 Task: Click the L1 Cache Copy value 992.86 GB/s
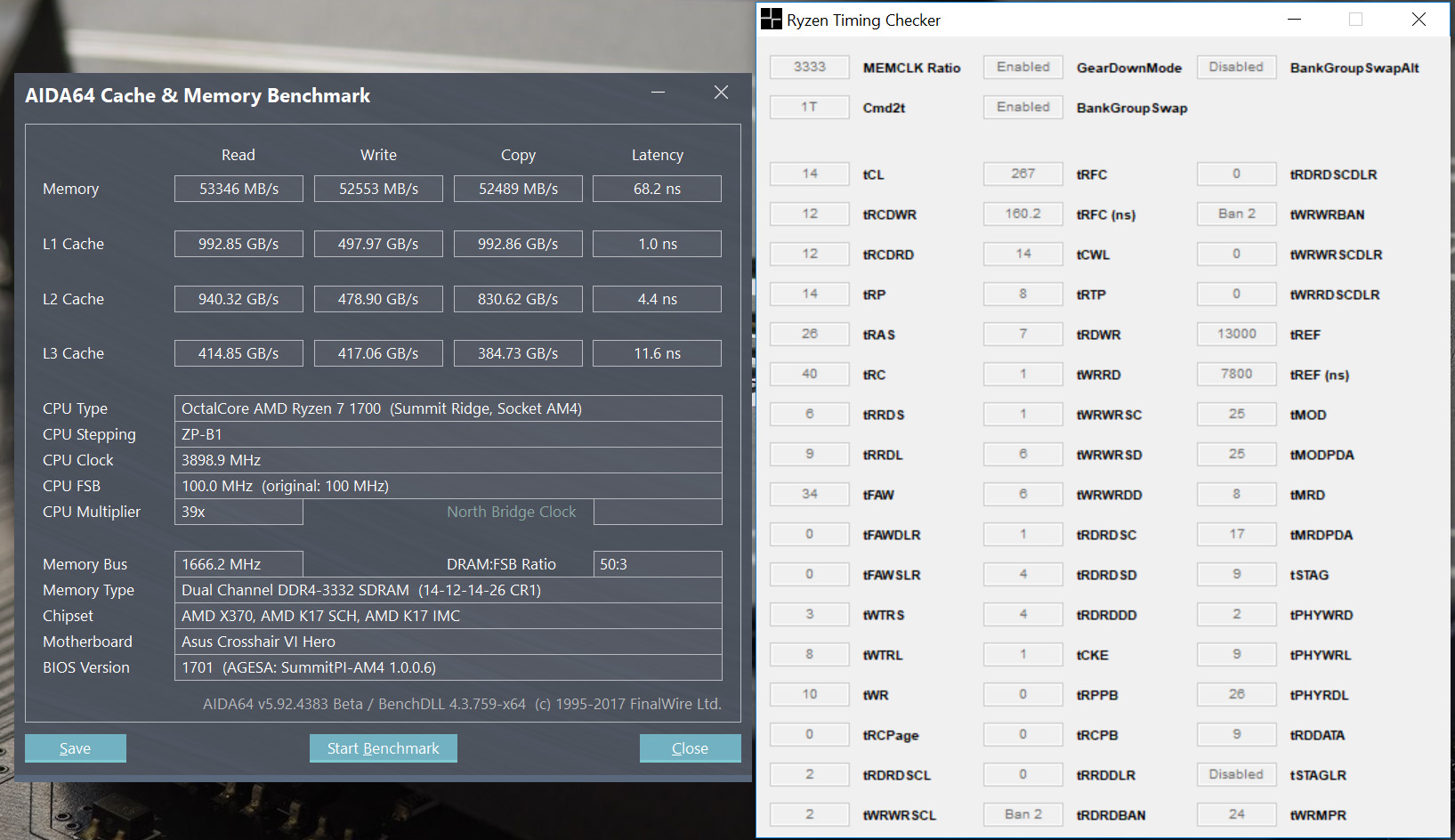[518, 244]
